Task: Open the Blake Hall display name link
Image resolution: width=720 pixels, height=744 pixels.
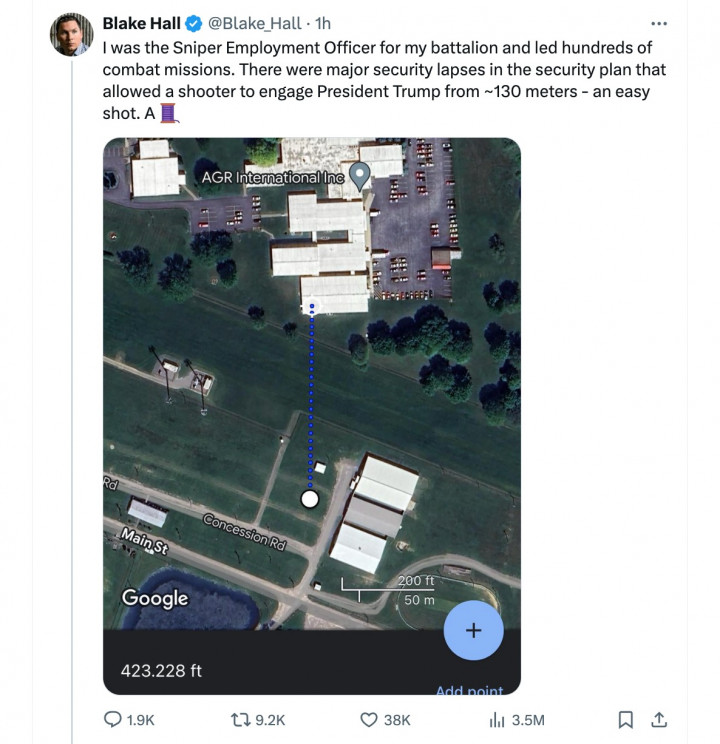Action: point(142,23)
